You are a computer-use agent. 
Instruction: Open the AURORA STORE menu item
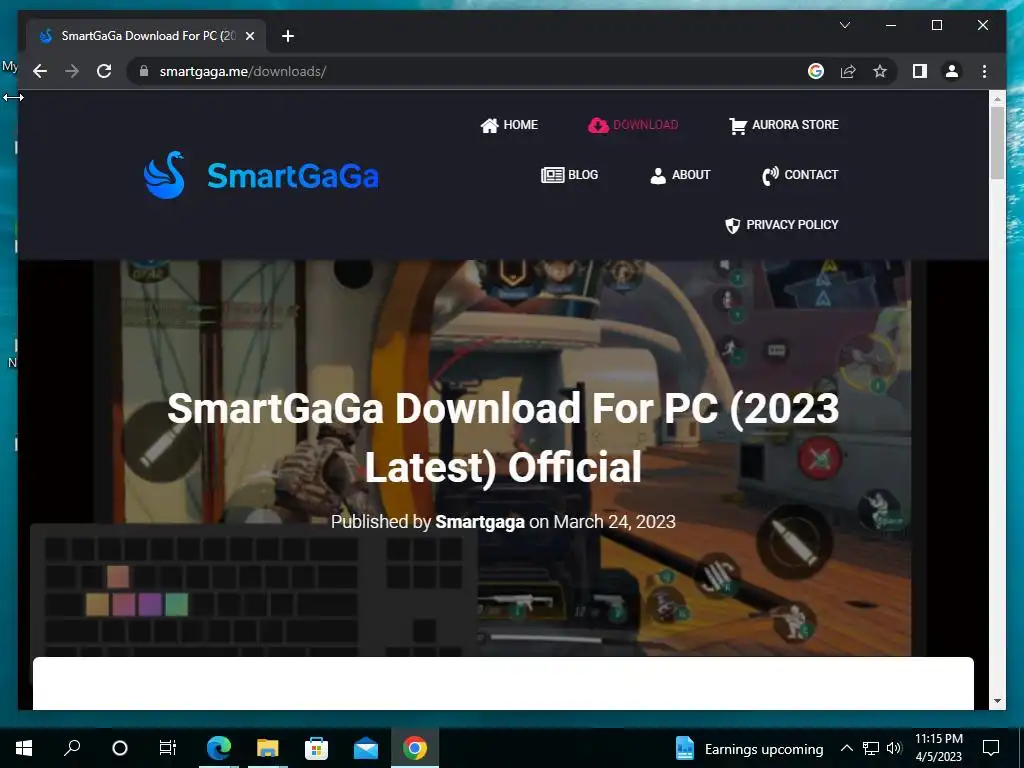(784, 125)
